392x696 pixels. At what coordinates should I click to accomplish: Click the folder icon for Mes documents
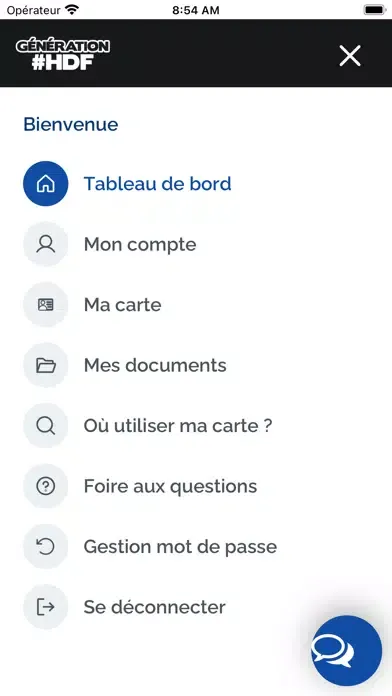tap(46, 365)
